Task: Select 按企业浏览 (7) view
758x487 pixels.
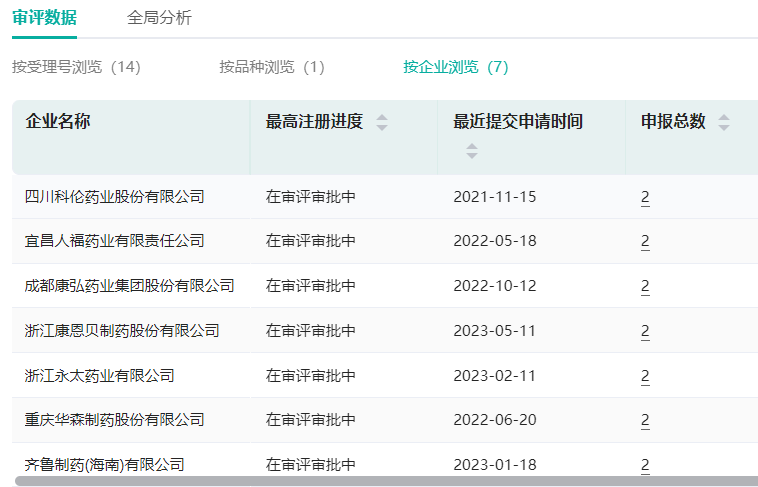Action: [x=456, y=67]
